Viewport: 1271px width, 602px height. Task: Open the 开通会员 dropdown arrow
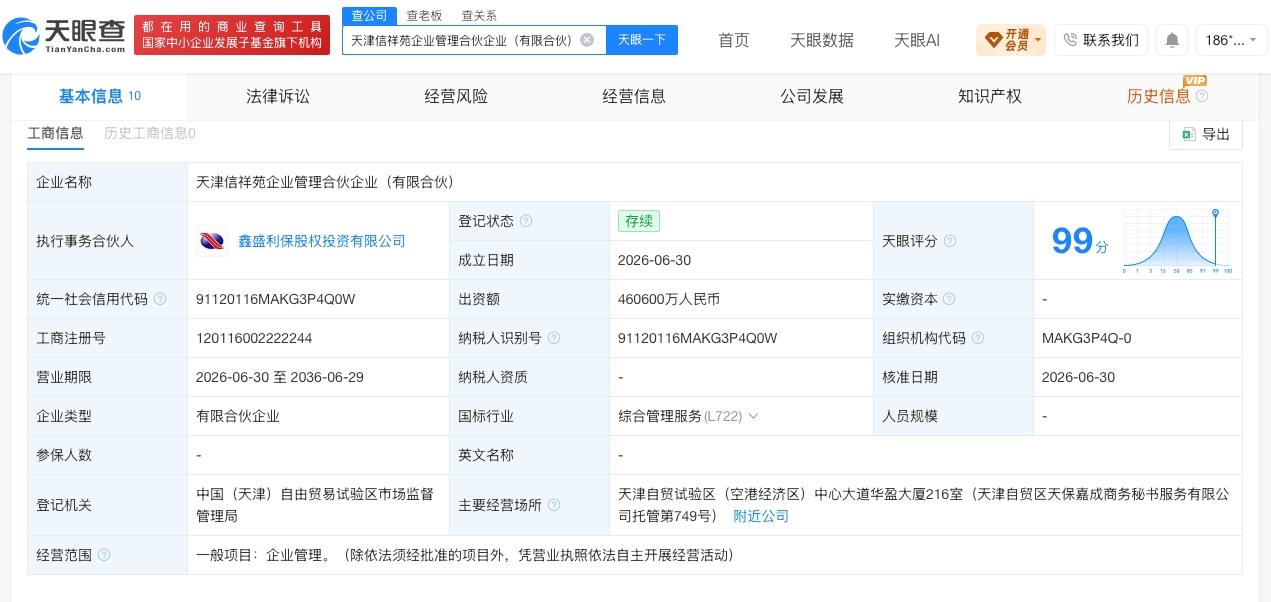click(1038, 41)
